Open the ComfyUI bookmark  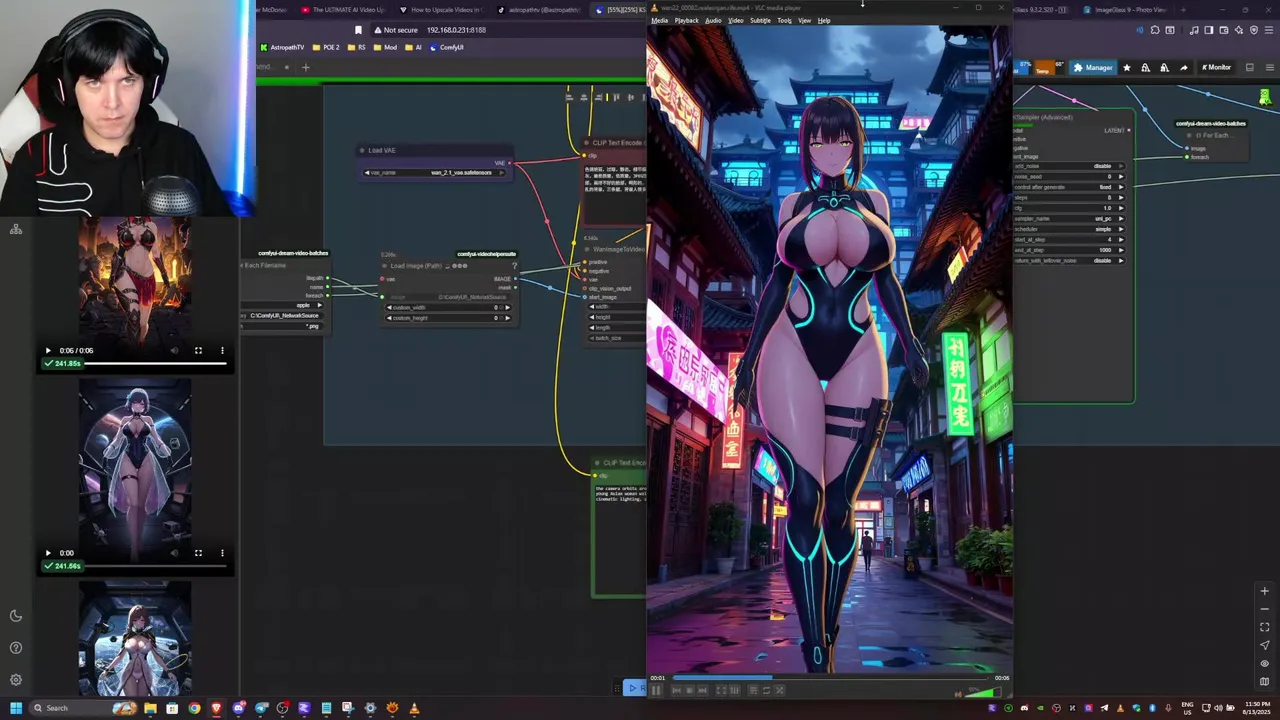(447, 47)
